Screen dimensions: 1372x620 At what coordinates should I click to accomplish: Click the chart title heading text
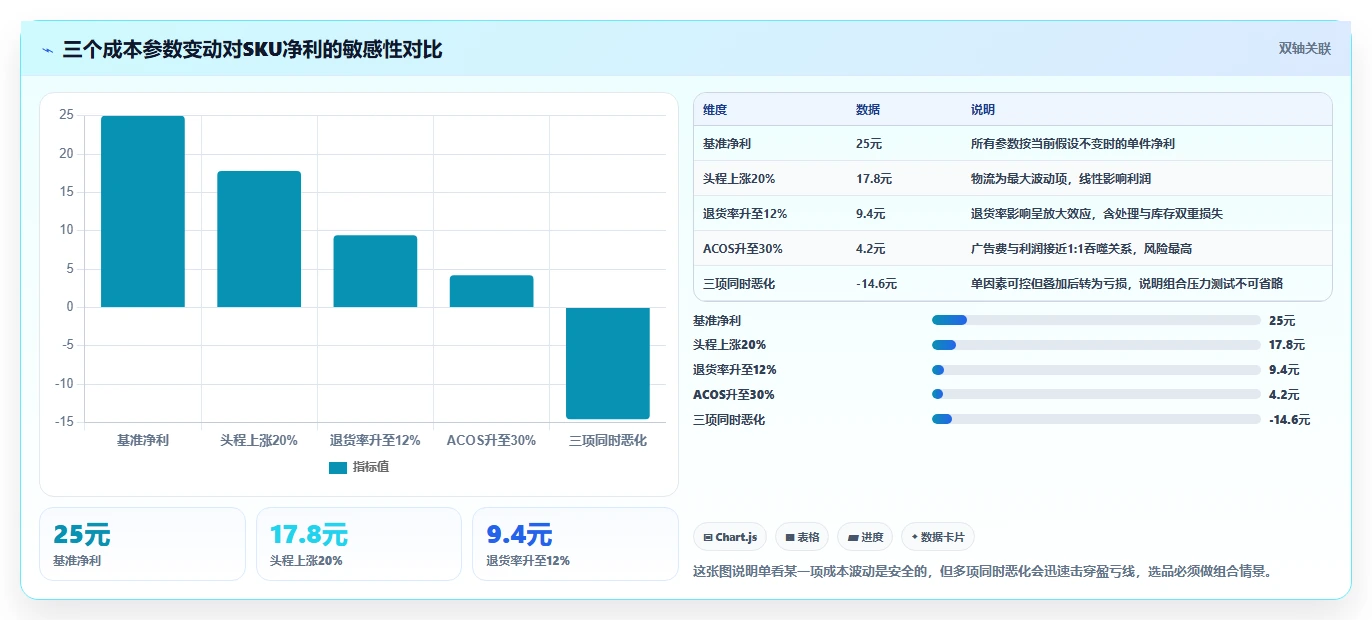252,49
